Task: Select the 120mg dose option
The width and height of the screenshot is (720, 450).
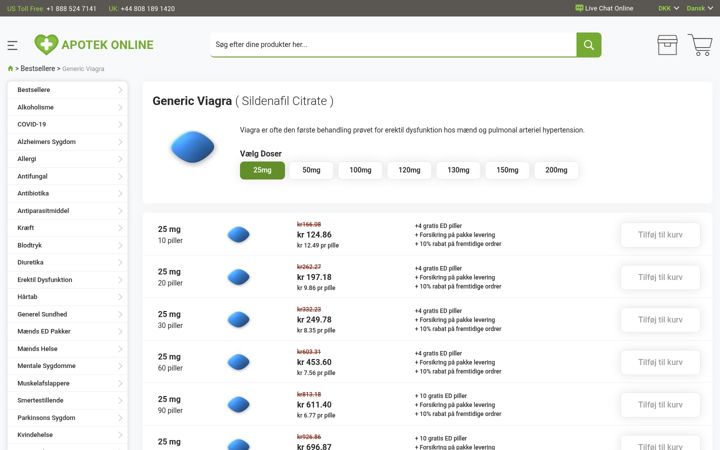Action: coord(409,170)
